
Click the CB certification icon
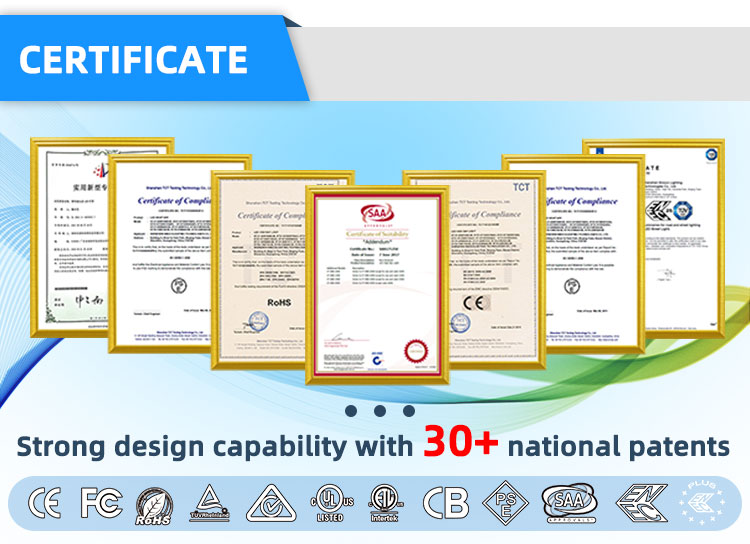(445, 503)
